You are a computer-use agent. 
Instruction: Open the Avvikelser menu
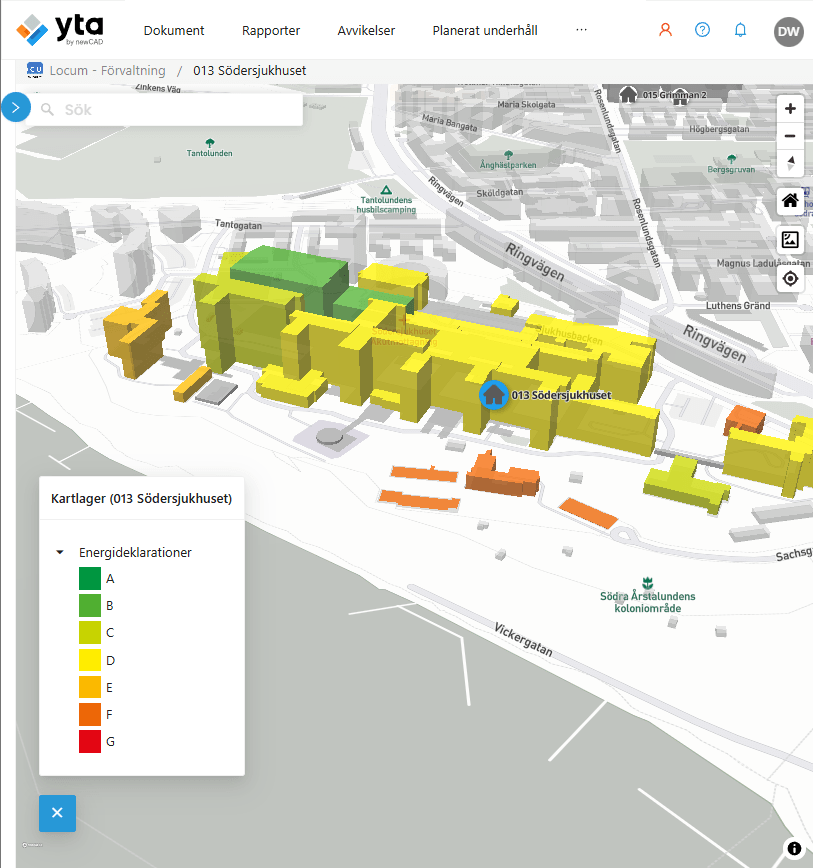click(x=366, y=30)
